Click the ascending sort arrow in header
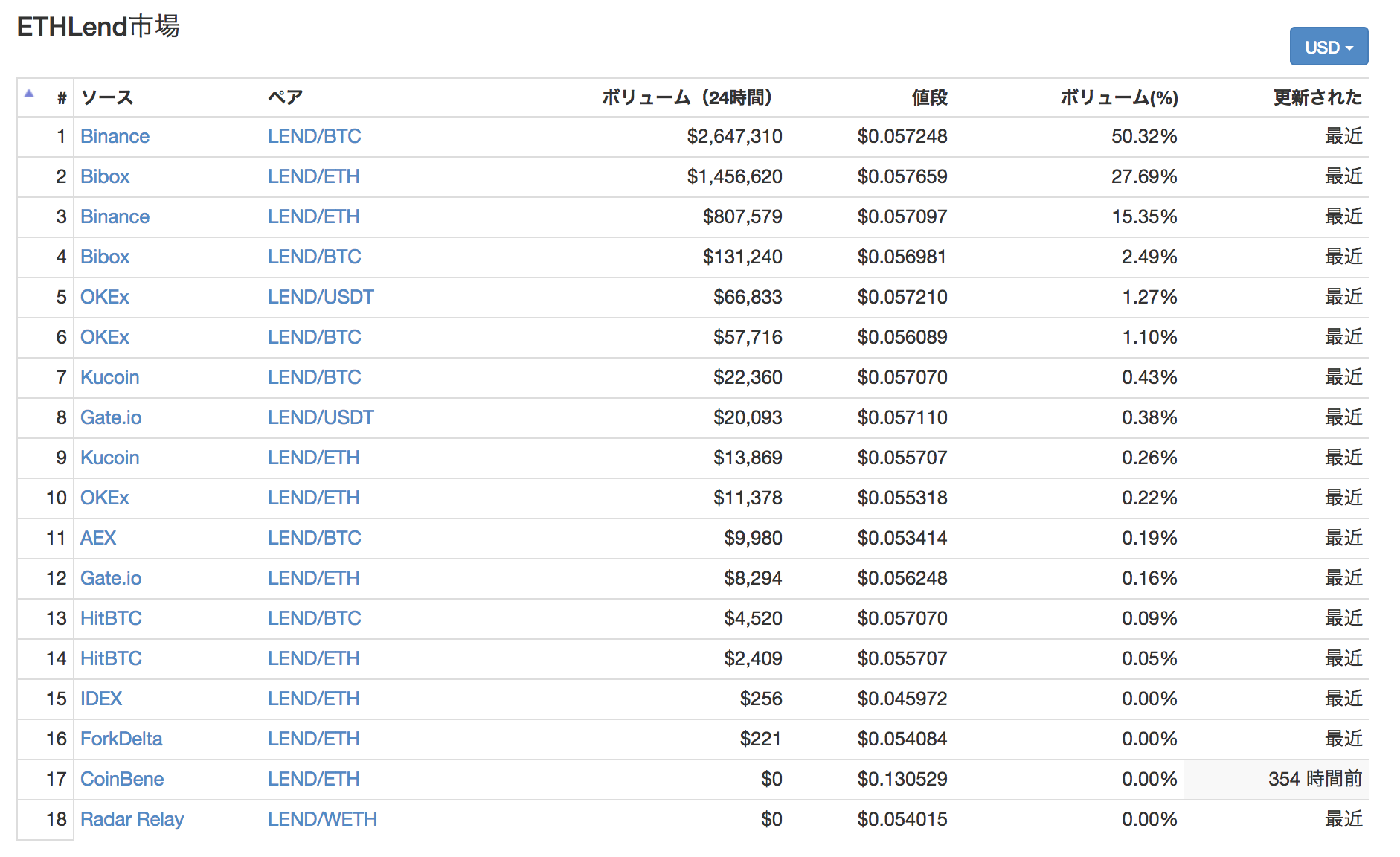Screen dimensions: 1400x857 (x=29, y=94)
